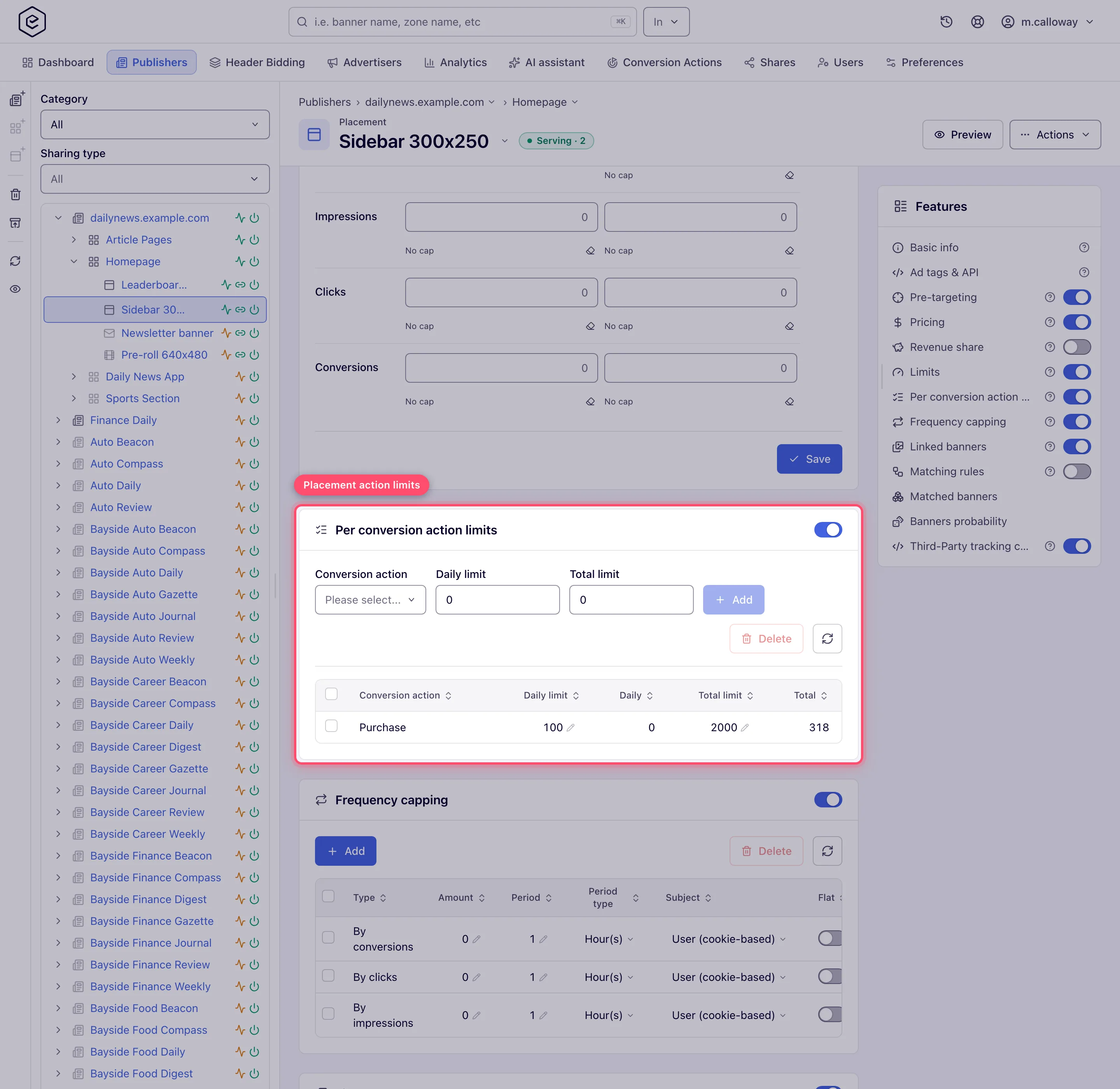Click power icon for Auto Beacon publisher
The width and height of the screenshot is (1120, 1089).
[255, 442]
